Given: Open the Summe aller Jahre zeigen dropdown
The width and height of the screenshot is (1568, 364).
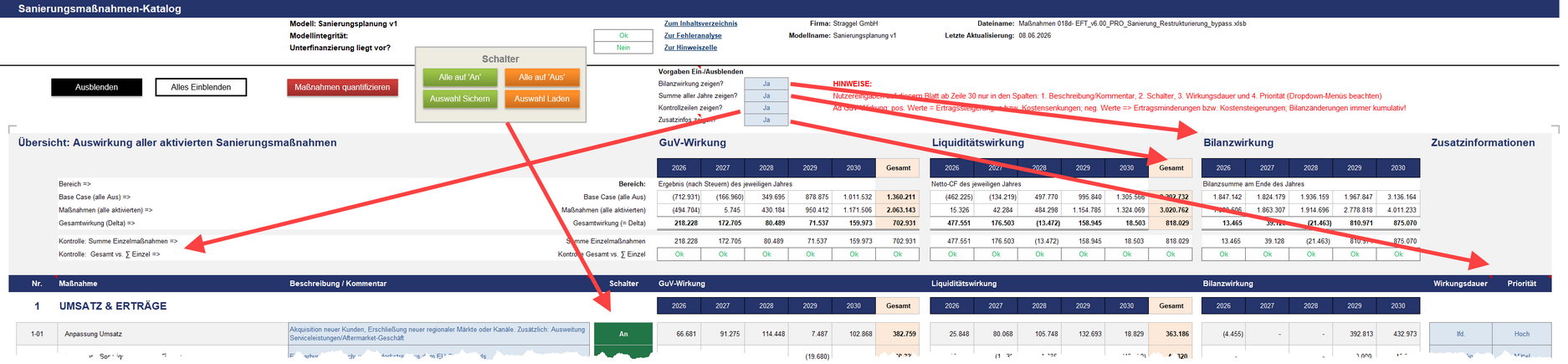Looking at the screenshot, I should click(x=766, y=95).
